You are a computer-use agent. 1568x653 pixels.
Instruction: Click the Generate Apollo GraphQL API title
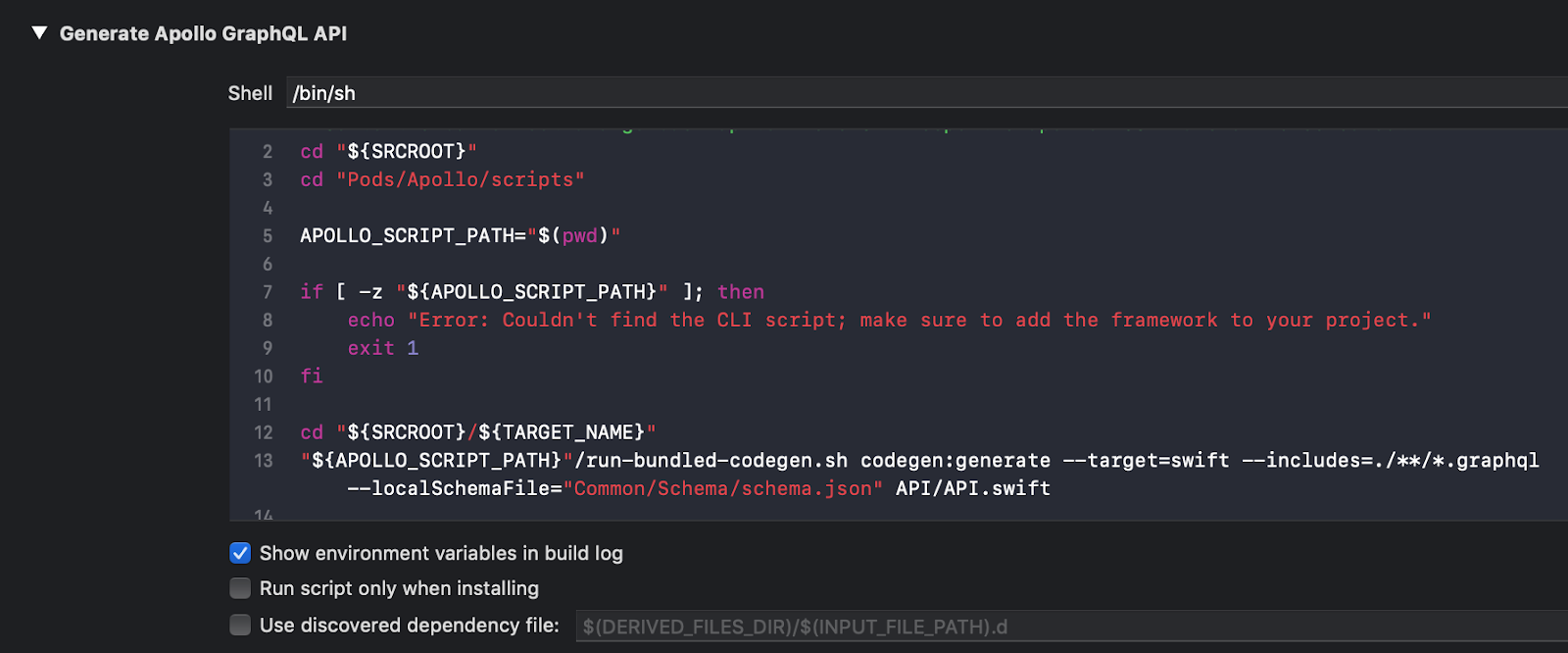pyautogui.click(x=203, y=33)
